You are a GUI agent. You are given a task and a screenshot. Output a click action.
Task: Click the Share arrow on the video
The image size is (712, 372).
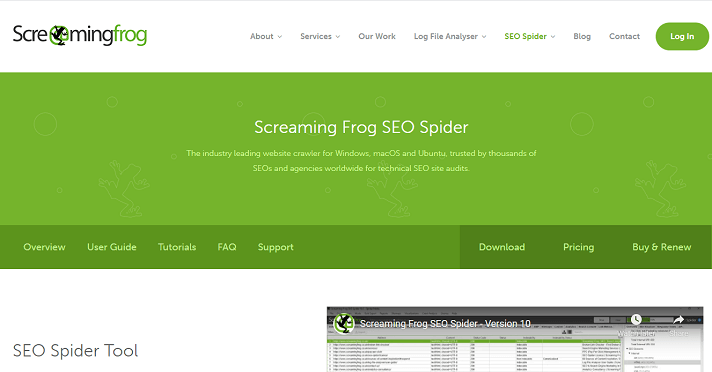pyautogui.click(x=678, y=320)
